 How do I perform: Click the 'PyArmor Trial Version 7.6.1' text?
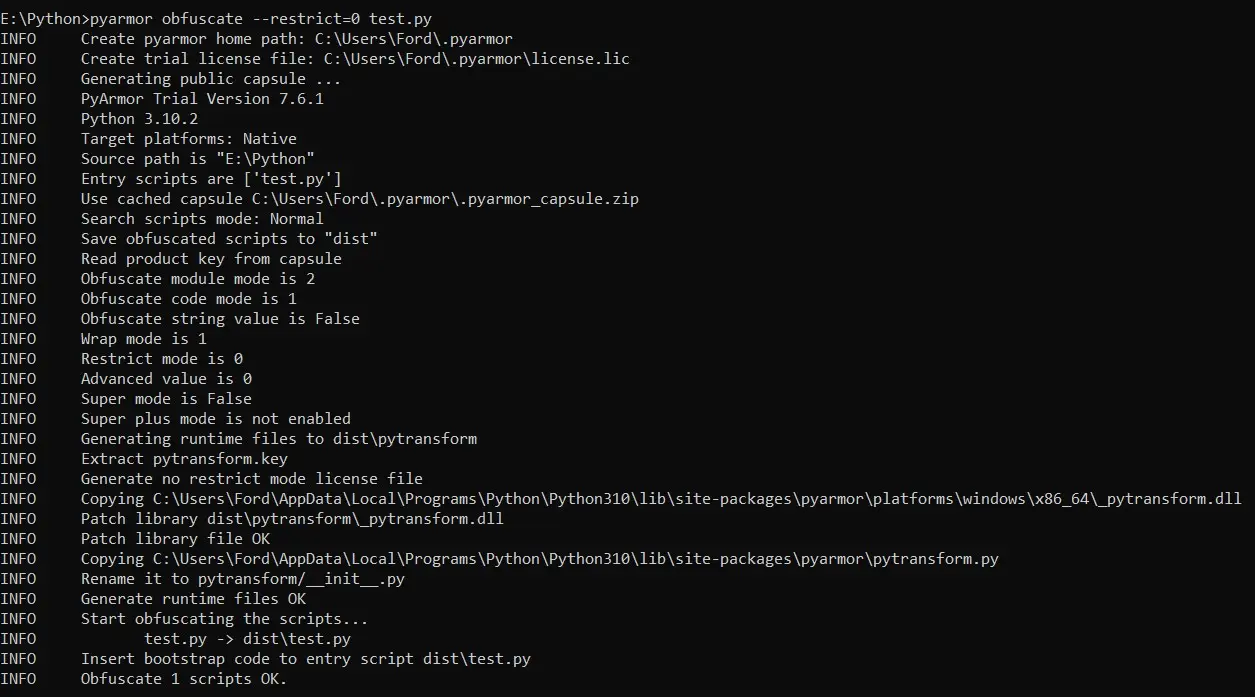202,99
